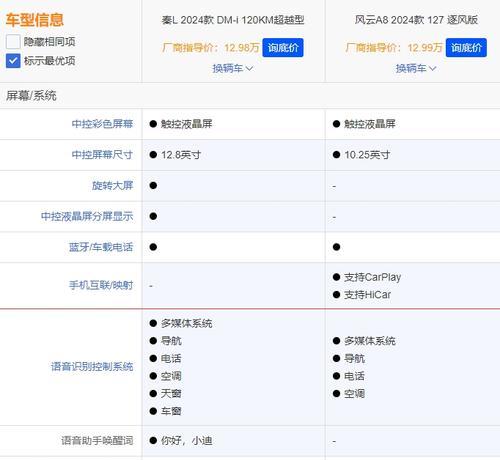This screenshot has width=500, height=460.
Task: Open the 中控彩色屏幕 parameter link
Action: point(102,124)
